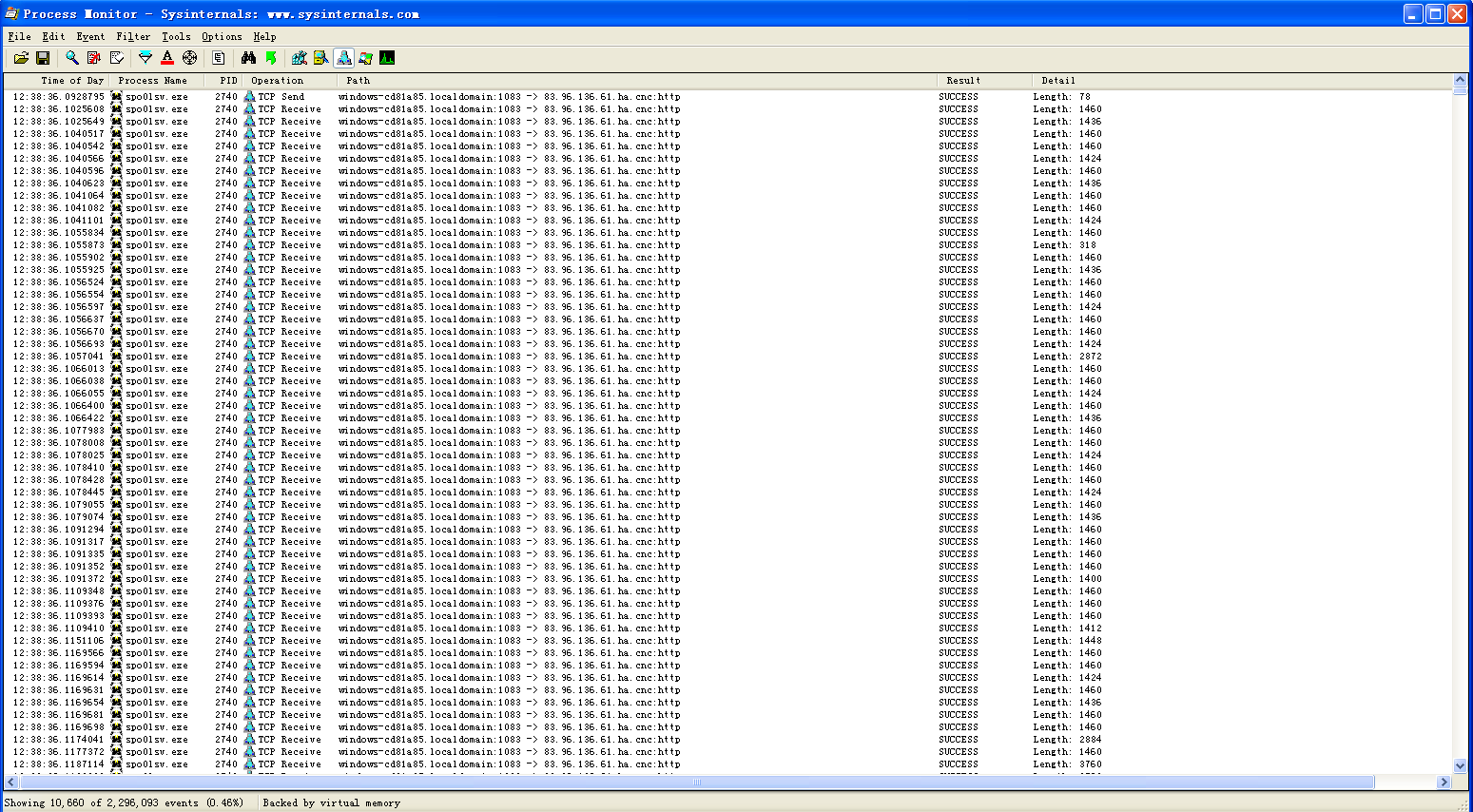The image size is (1473, 812).
Task: Select the detail cell Length: 318
Action: point(1065,245)
